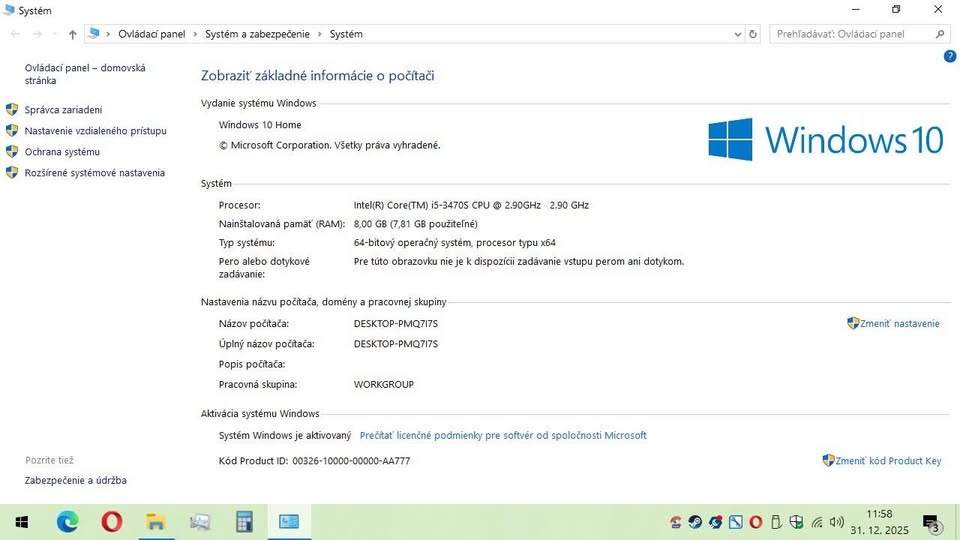
Task: Open Správca zariadení shield icon
Action: coord(12,110)
